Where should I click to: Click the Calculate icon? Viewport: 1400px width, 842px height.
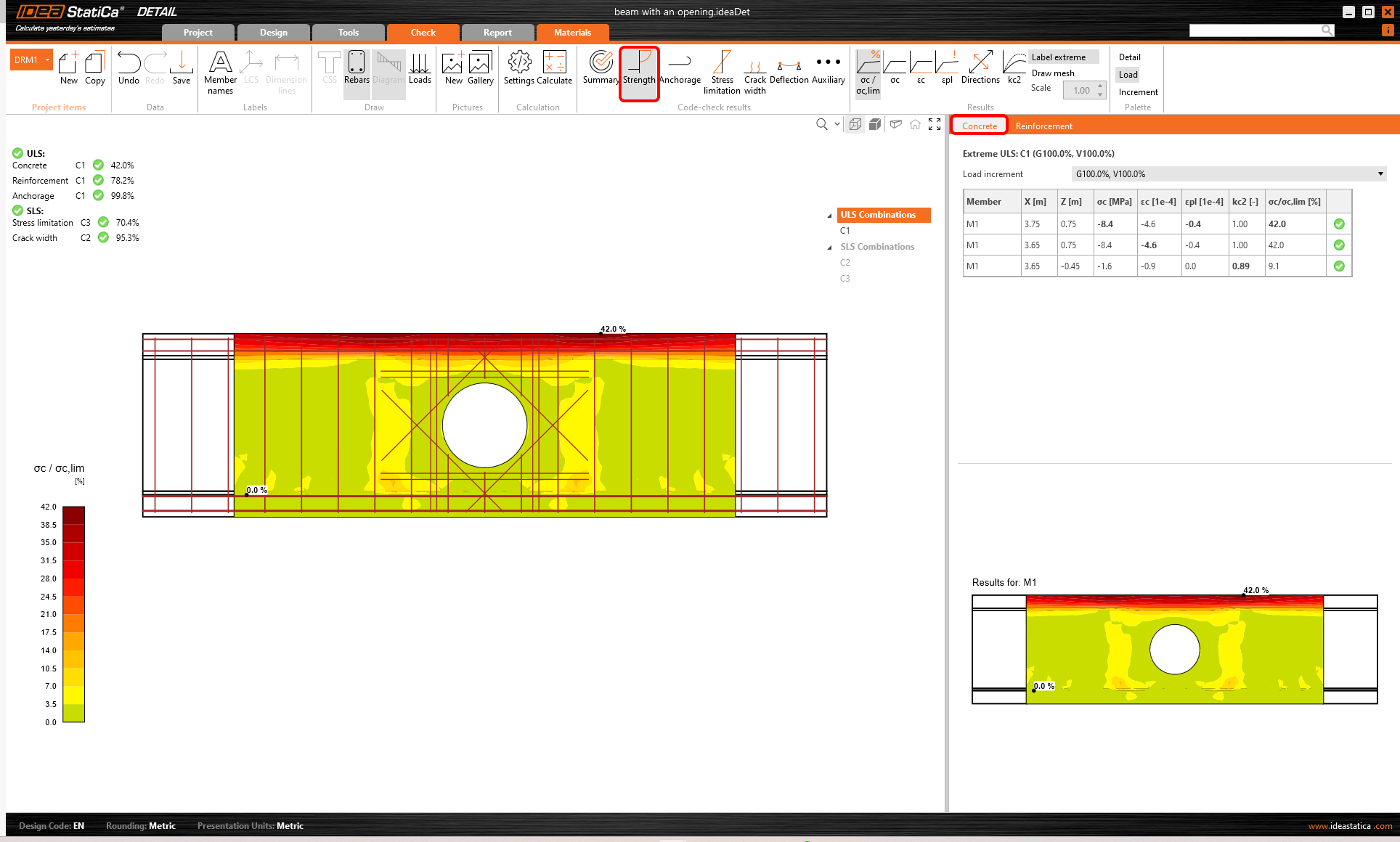(555, 70)
